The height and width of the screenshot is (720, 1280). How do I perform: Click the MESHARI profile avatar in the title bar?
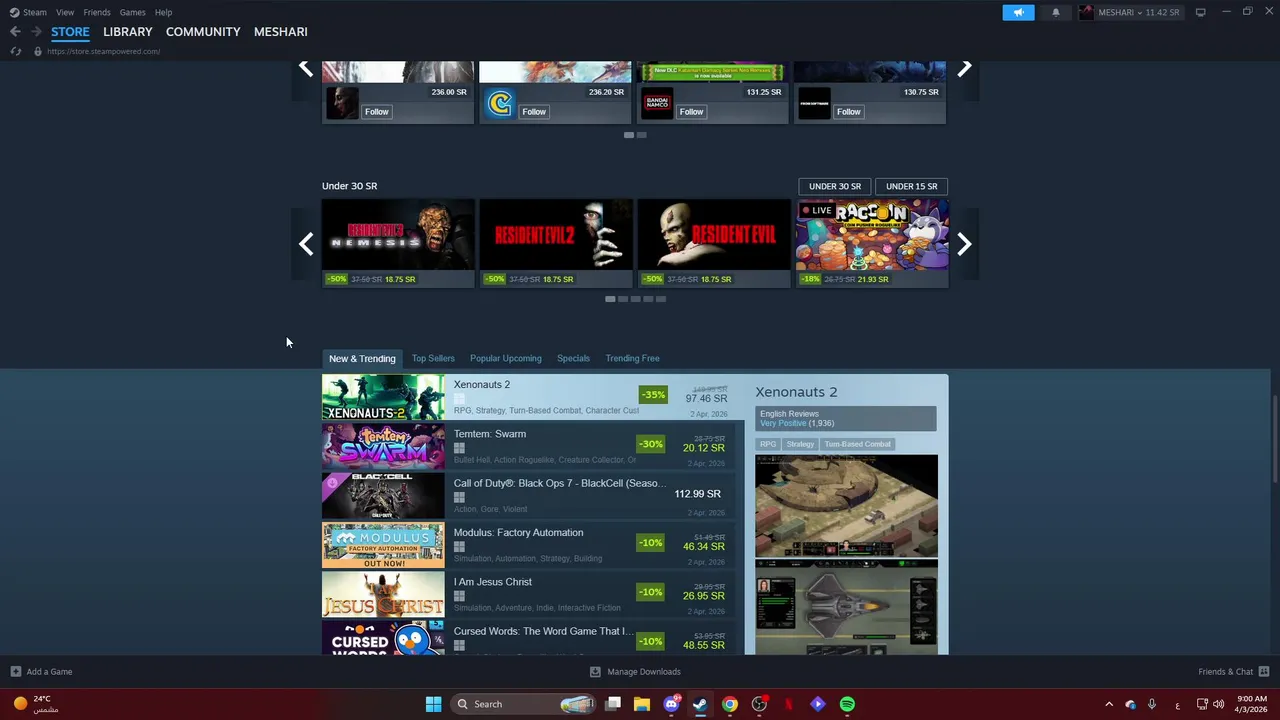click(1087, 12)
